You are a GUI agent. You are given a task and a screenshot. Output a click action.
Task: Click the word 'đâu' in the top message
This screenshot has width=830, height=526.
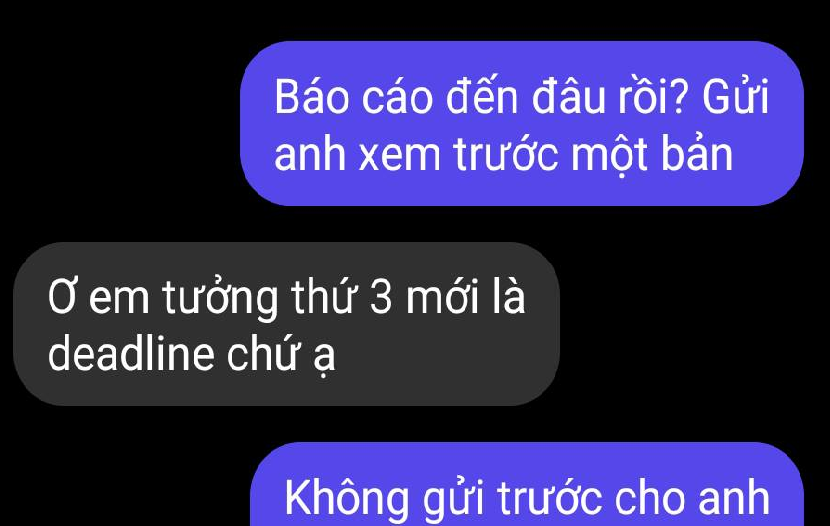568,96
